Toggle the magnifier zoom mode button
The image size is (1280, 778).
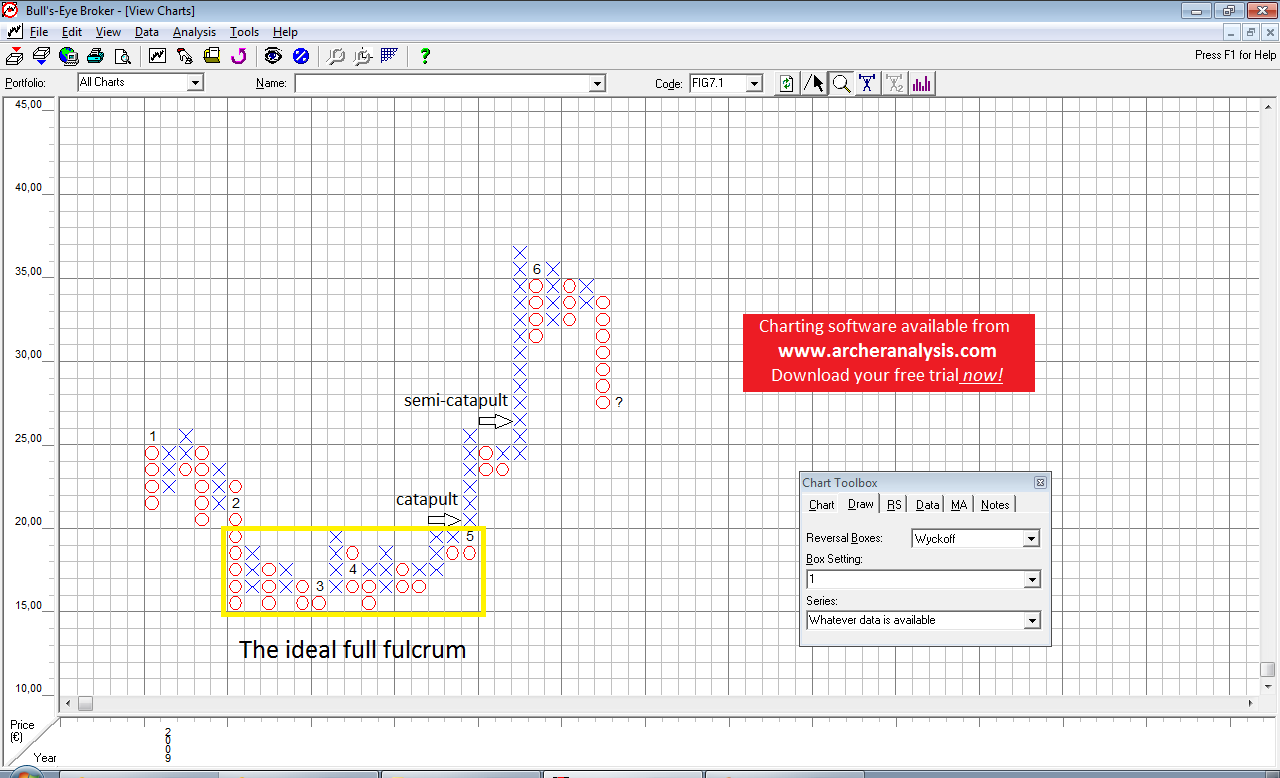click(x=842, y=84)
